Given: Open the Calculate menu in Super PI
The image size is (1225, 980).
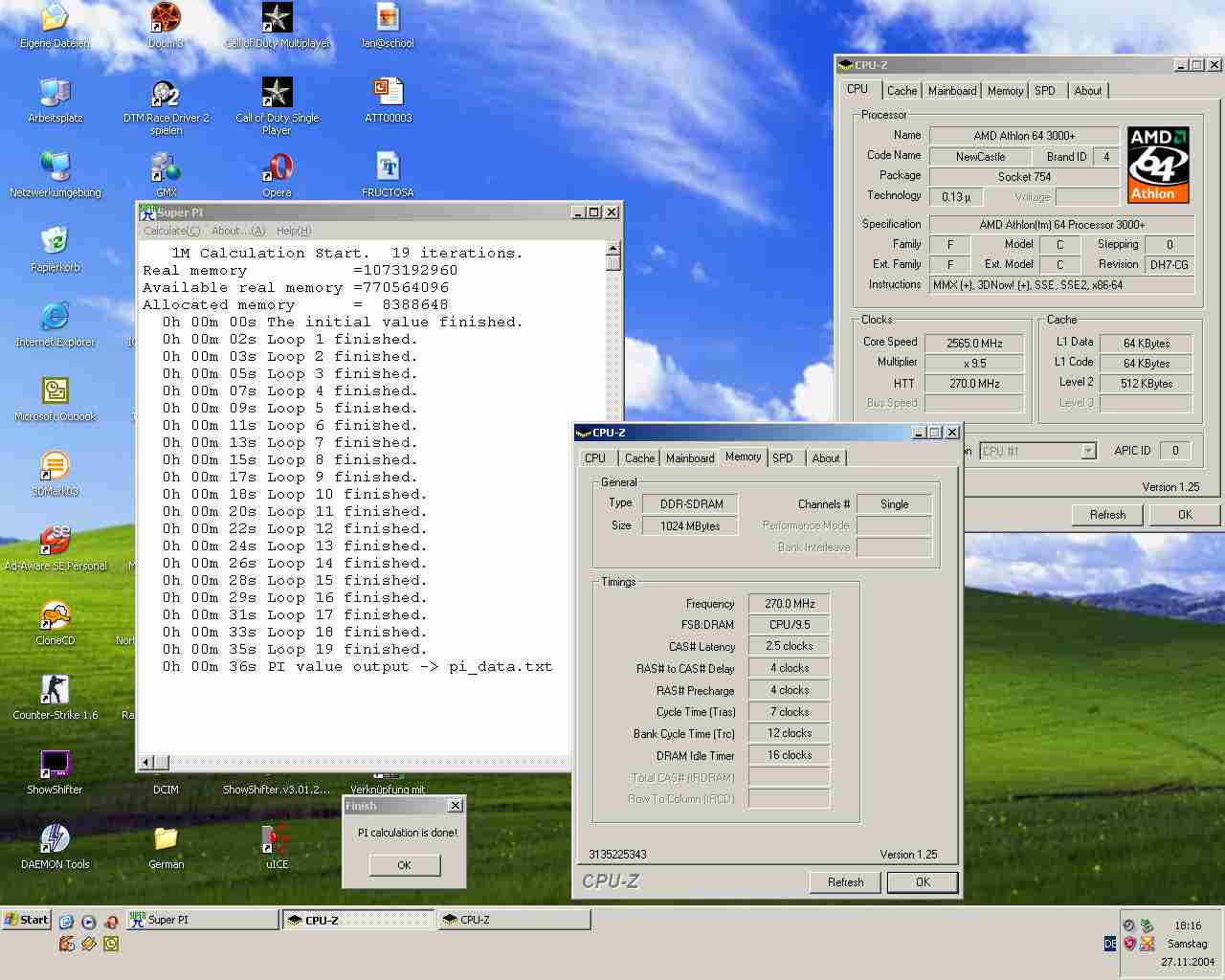Looking at the screenshot, I should (171, 231).
